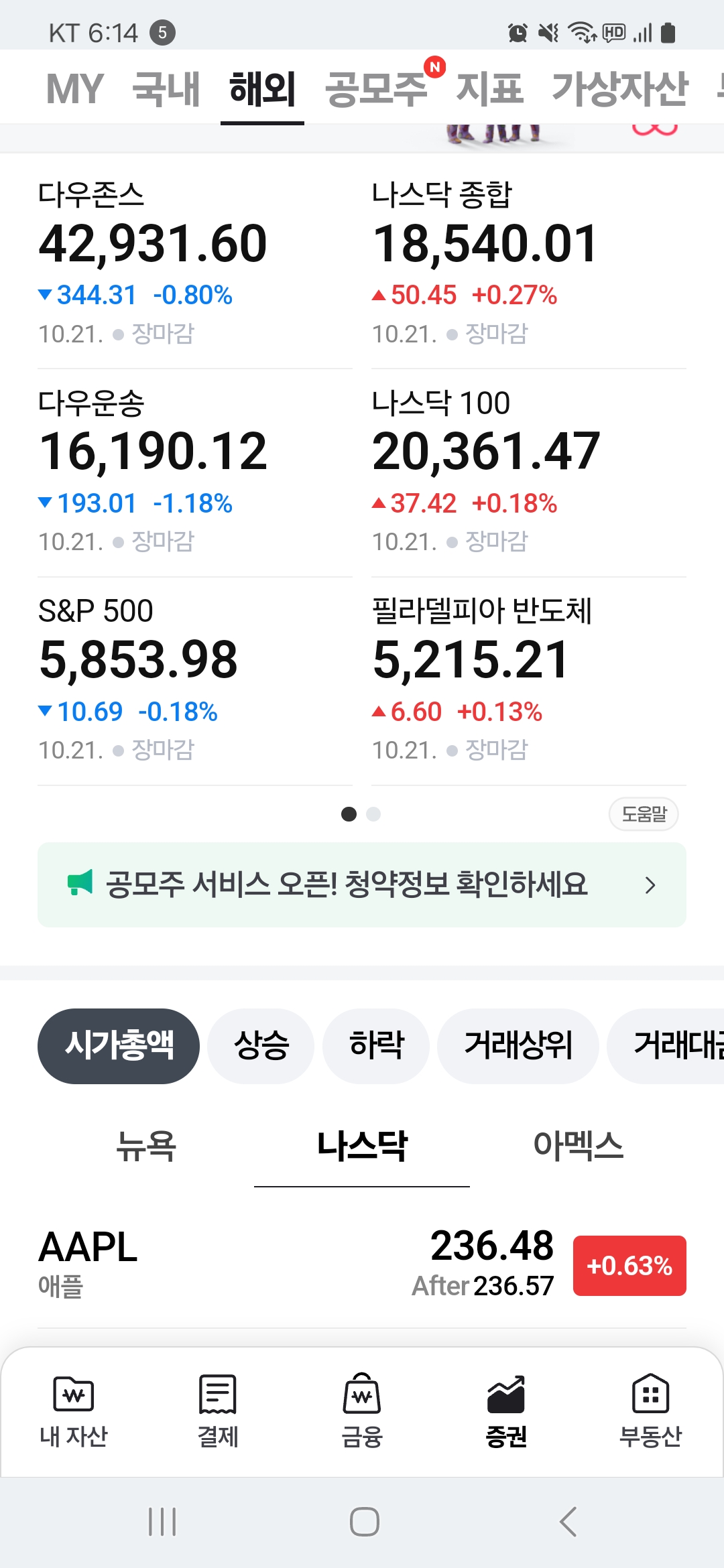The image size is (724, 1568).
Task: Tap the 증권 chart icon
Action: point(506,1394)
